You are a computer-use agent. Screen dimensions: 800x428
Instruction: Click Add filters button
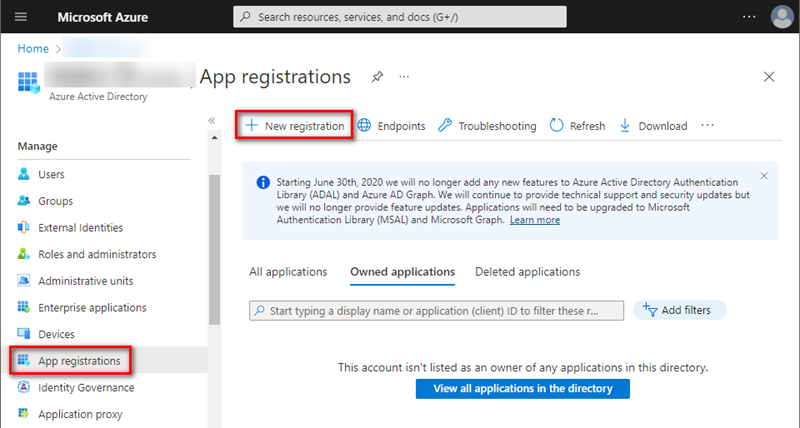pyautogui.click(x=679, y=310)
